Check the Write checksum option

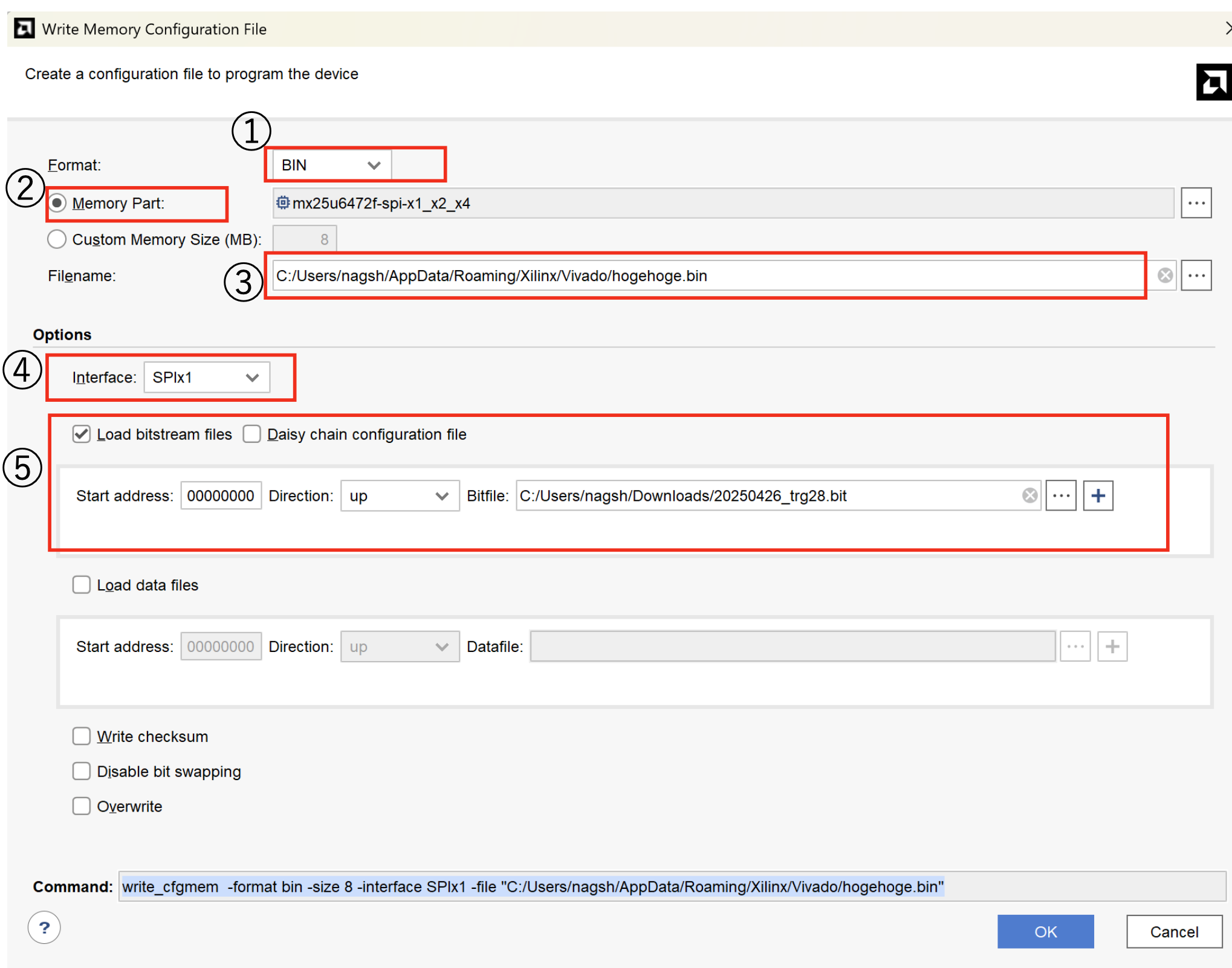[x=82, y=736]
